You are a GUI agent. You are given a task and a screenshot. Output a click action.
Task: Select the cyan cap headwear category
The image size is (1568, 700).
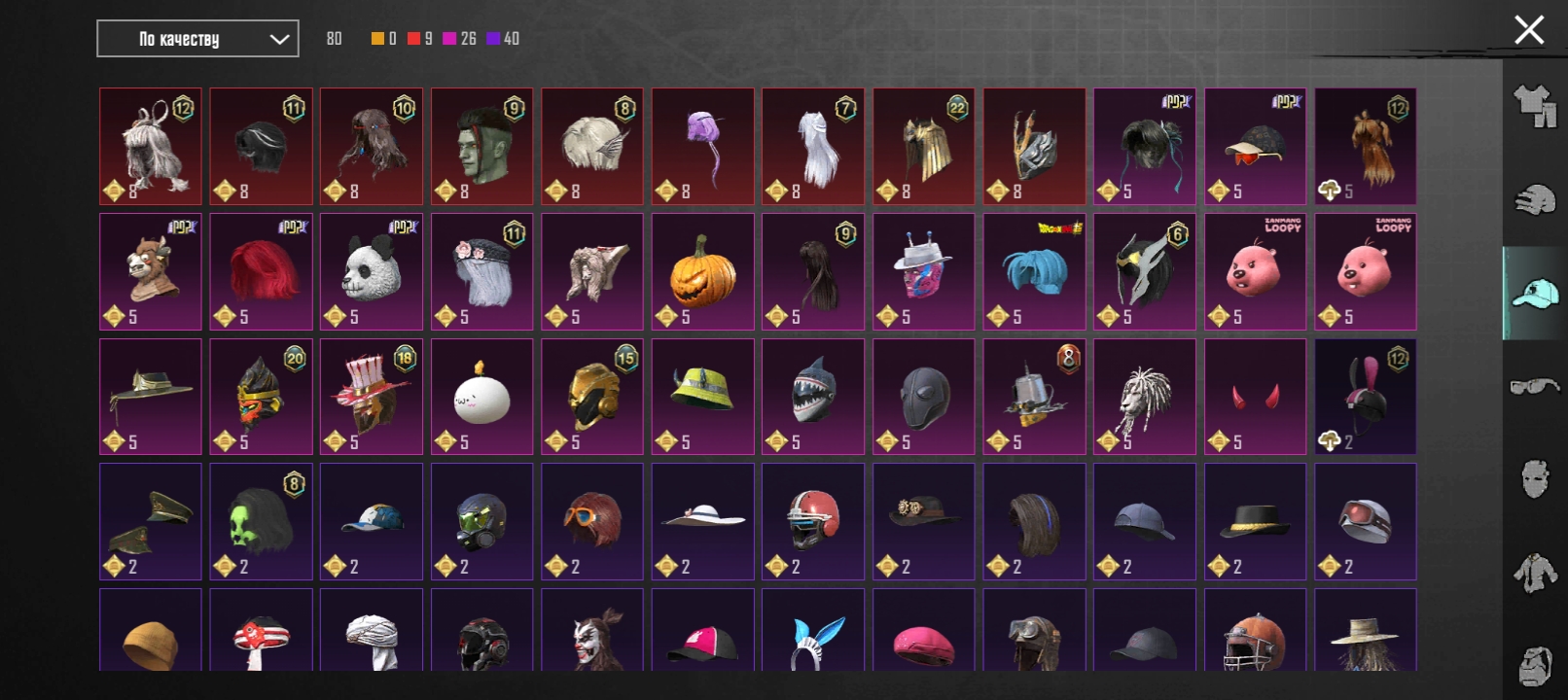pyautogui.click(x=1535, y=293)
